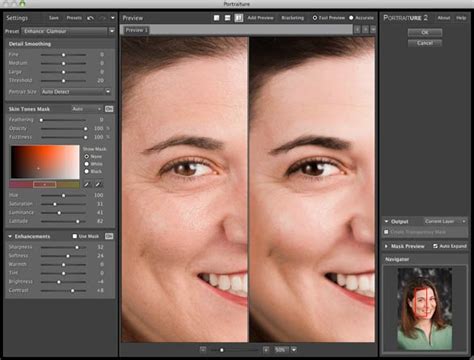Open the Help menu
This screenshot has width=474, height=360.
(x=461, y=18)
